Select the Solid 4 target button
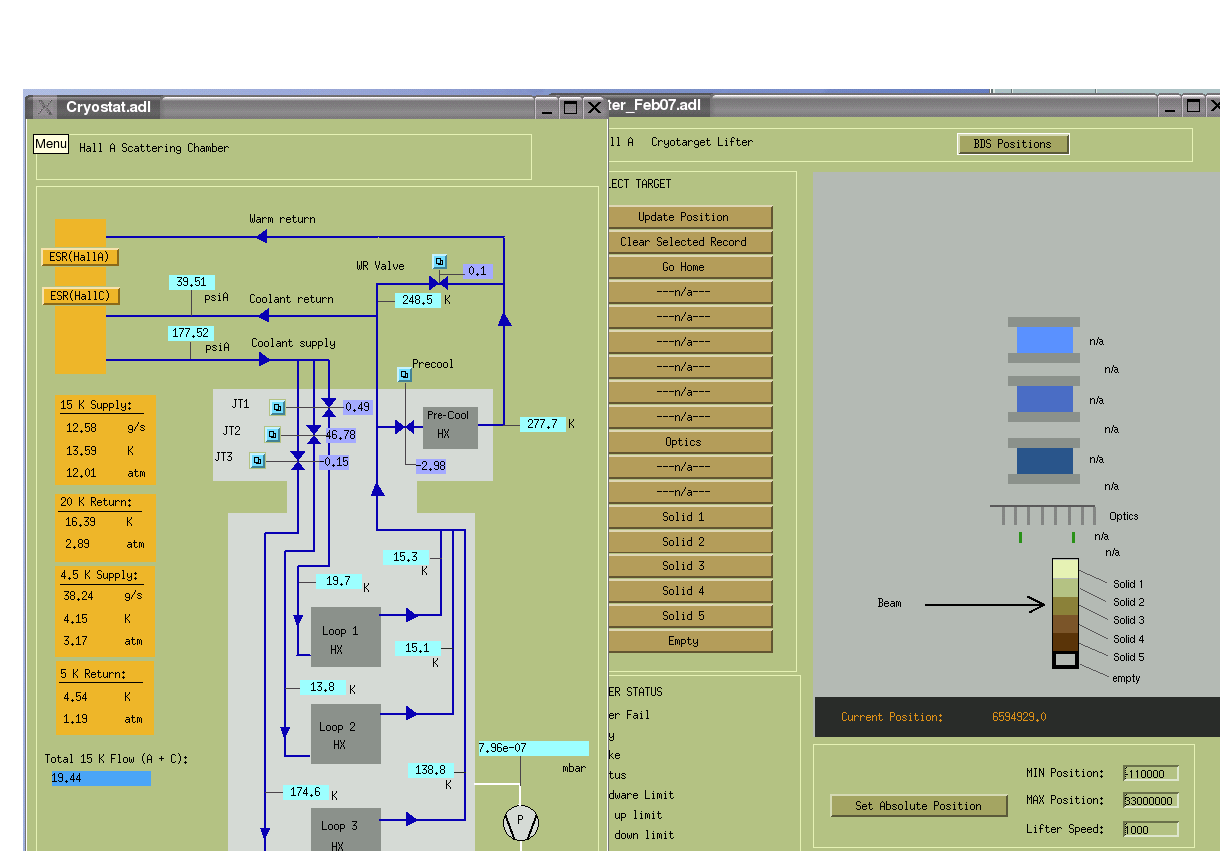This screenshot has height=851, width=1220. tap(691, 591)
